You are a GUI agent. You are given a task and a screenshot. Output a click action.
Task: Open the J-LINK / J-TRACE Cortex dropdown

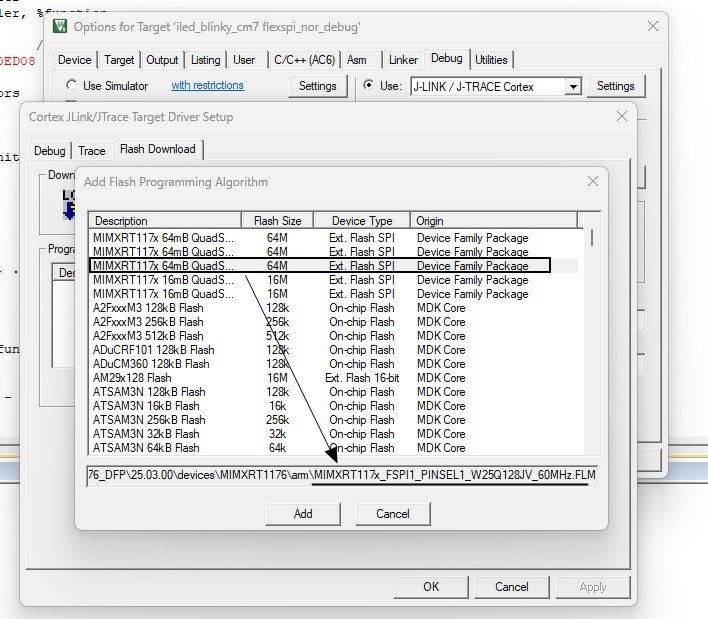click(x=573, y=86)
